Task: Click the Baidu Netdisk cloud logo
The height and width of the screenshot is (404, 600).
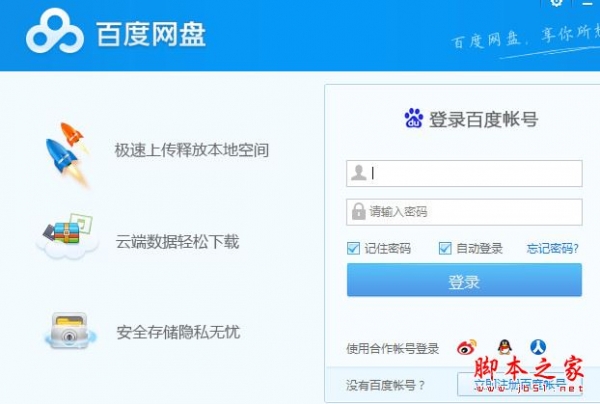Action: [55, 32]
